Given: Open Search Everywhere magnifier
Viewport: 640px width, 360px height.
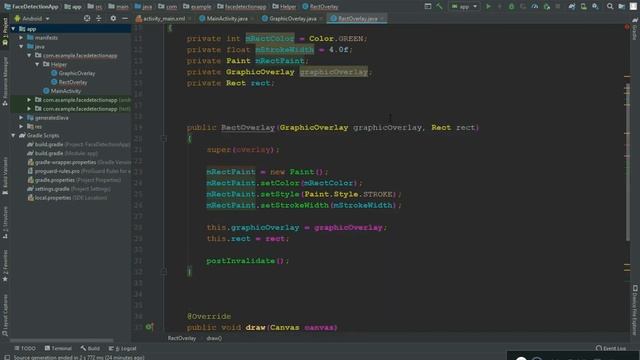Looking at the screenshot, I should (610, 7).
